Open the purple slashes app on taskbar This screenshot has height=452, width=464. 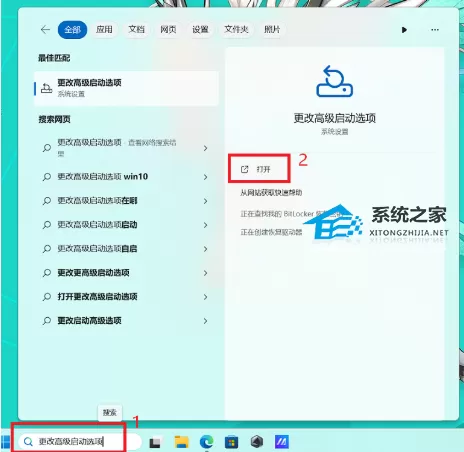click(x=282, y=442)
